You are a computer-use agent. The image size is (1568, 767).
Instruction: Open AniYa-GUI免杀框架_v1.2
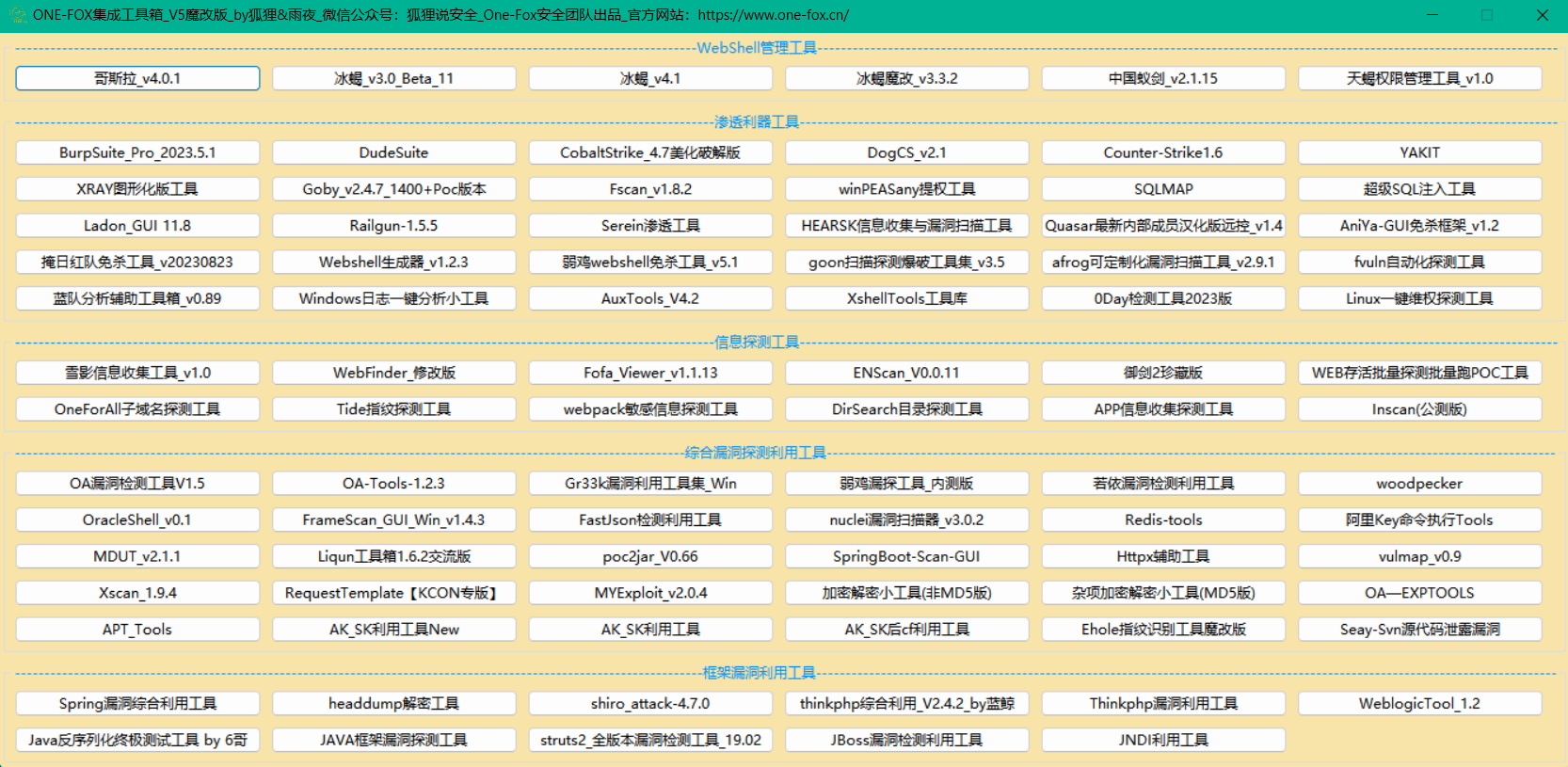click(1420, 226)
